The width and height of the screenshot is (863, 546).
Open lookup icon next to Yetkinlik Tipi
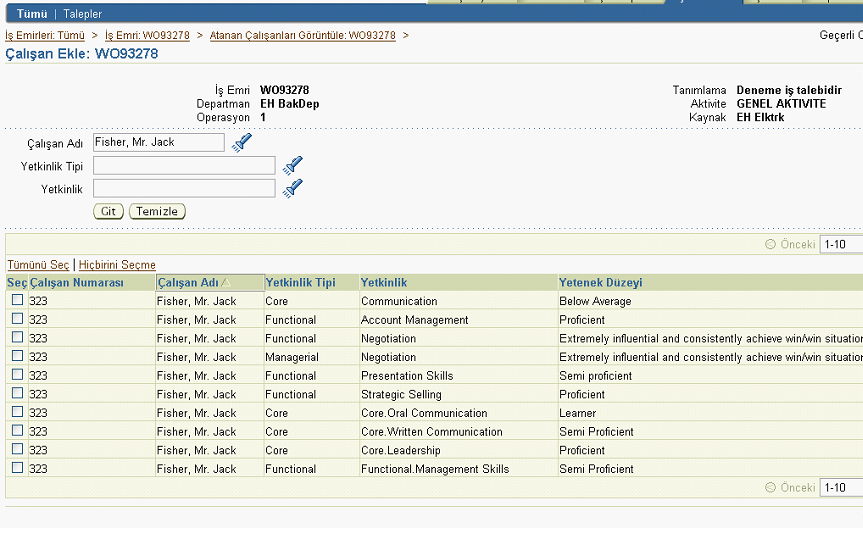coord(292,165)
